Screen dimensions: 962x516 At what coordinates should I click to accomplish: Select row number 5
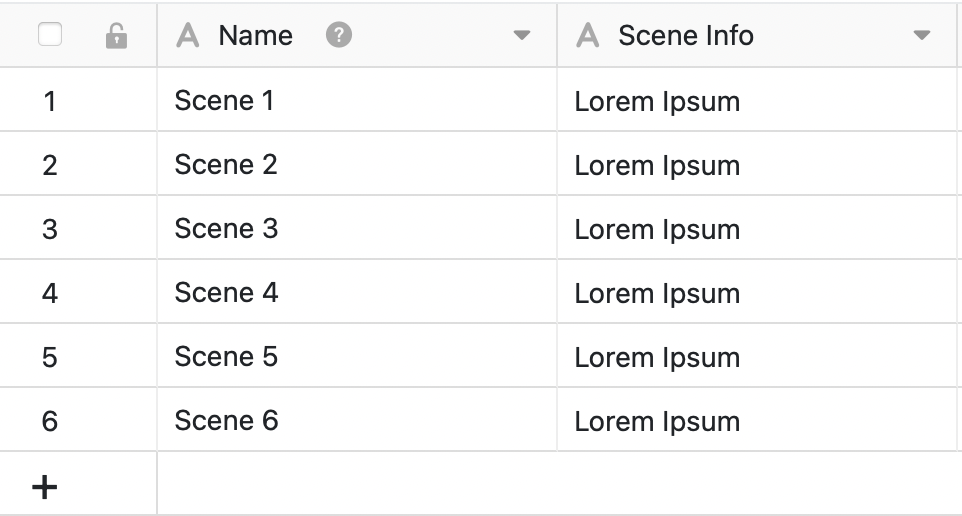click(x=50, y=357)
